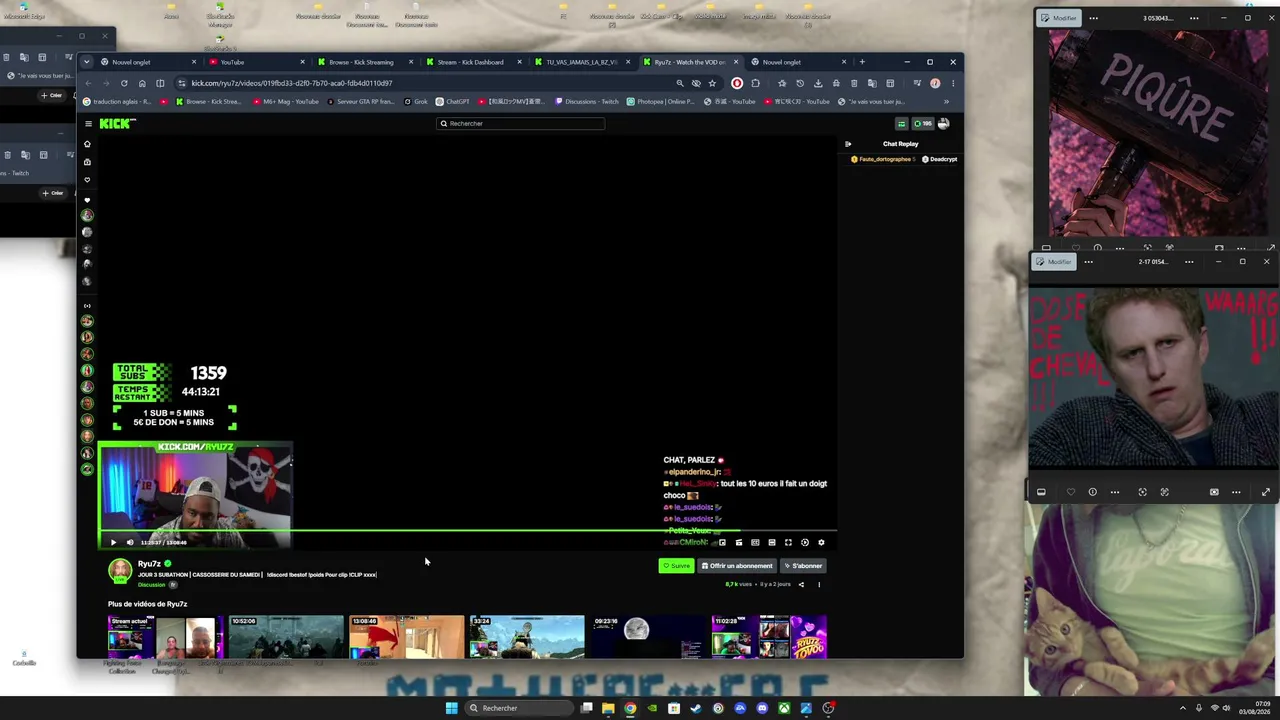Toggle theatre mode in the video player
1280x720 pixels.
click(771, 542)
